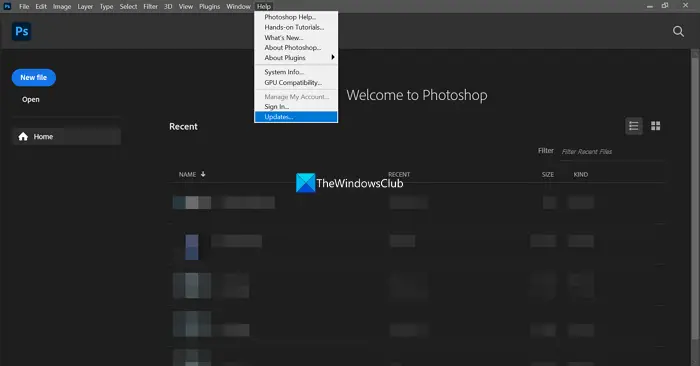
Task: Switch to list view icon
Action: point(633,126)
